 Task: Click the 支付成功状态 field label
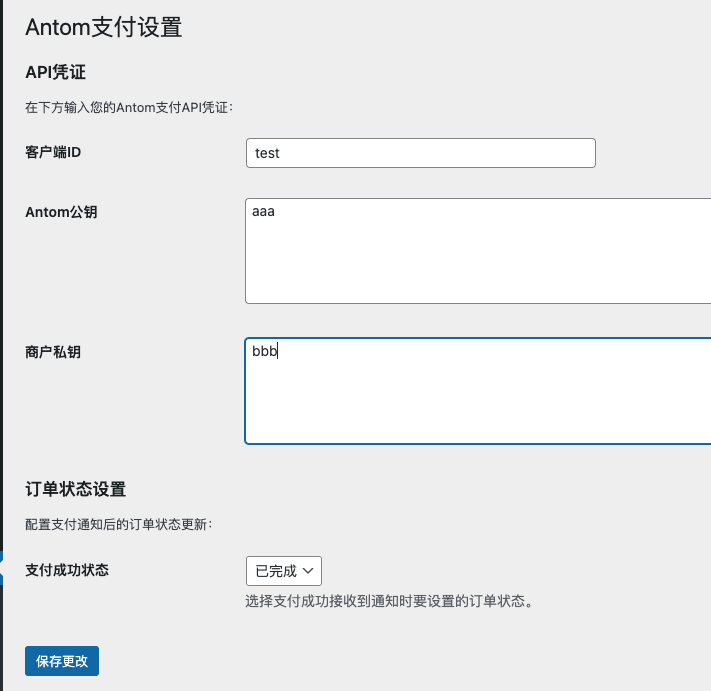[x=67, y=570]
